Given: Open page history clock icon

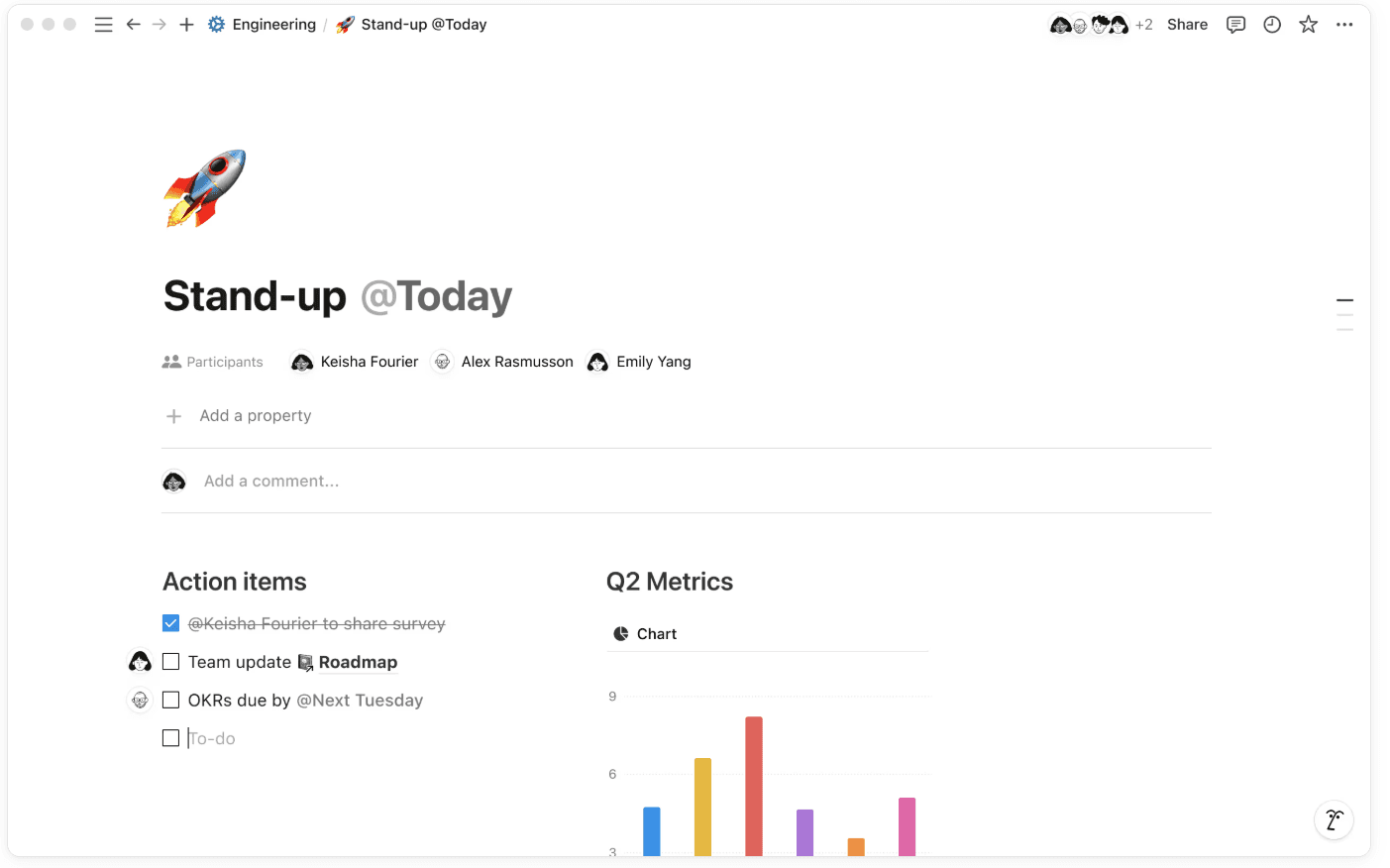Looking at the screenshot, I should 1272,25.
